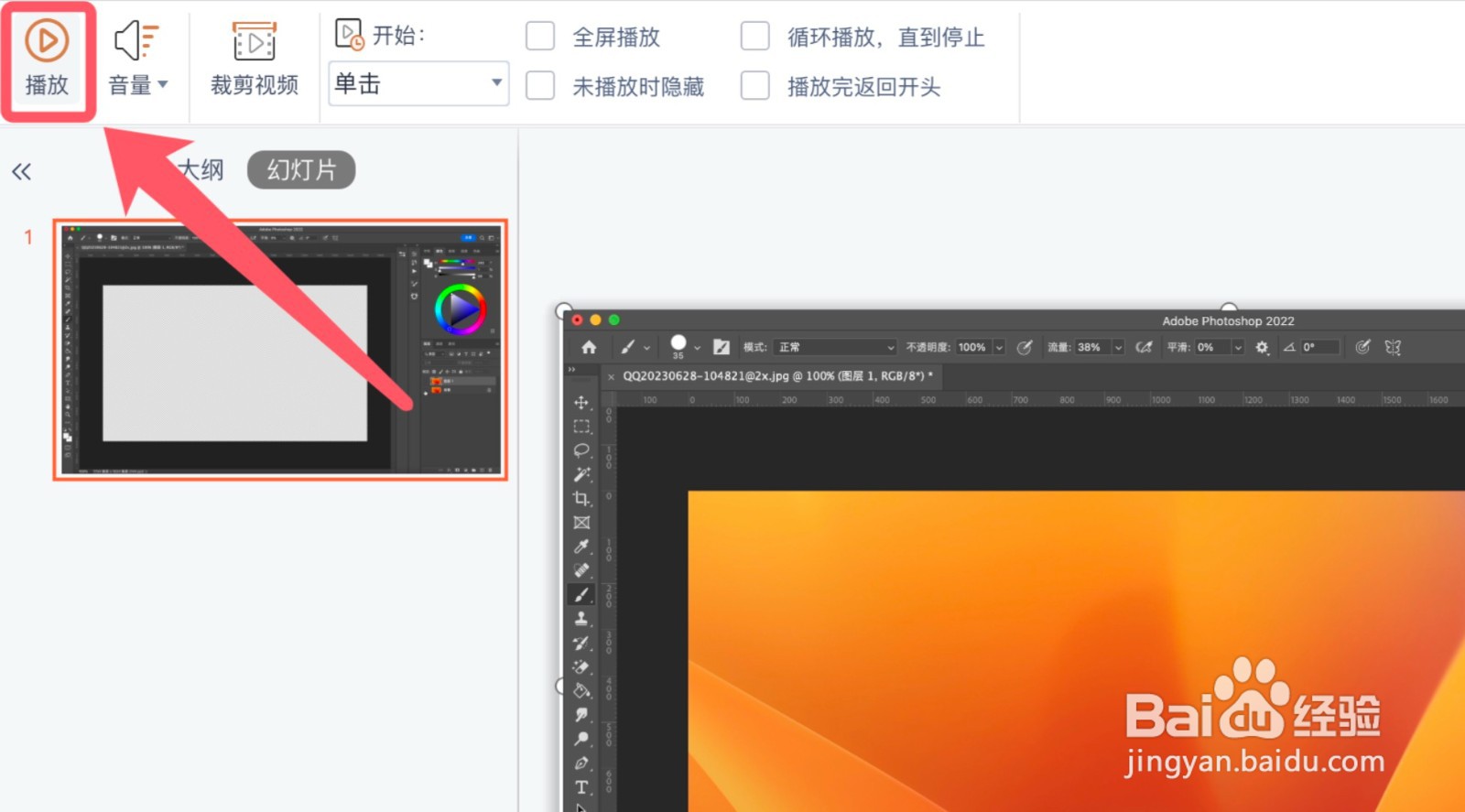The image size is (1465, 812).
Task: Toggle the pressure-for-opacity icon in Photoshop
Action: click(1025, 347)
